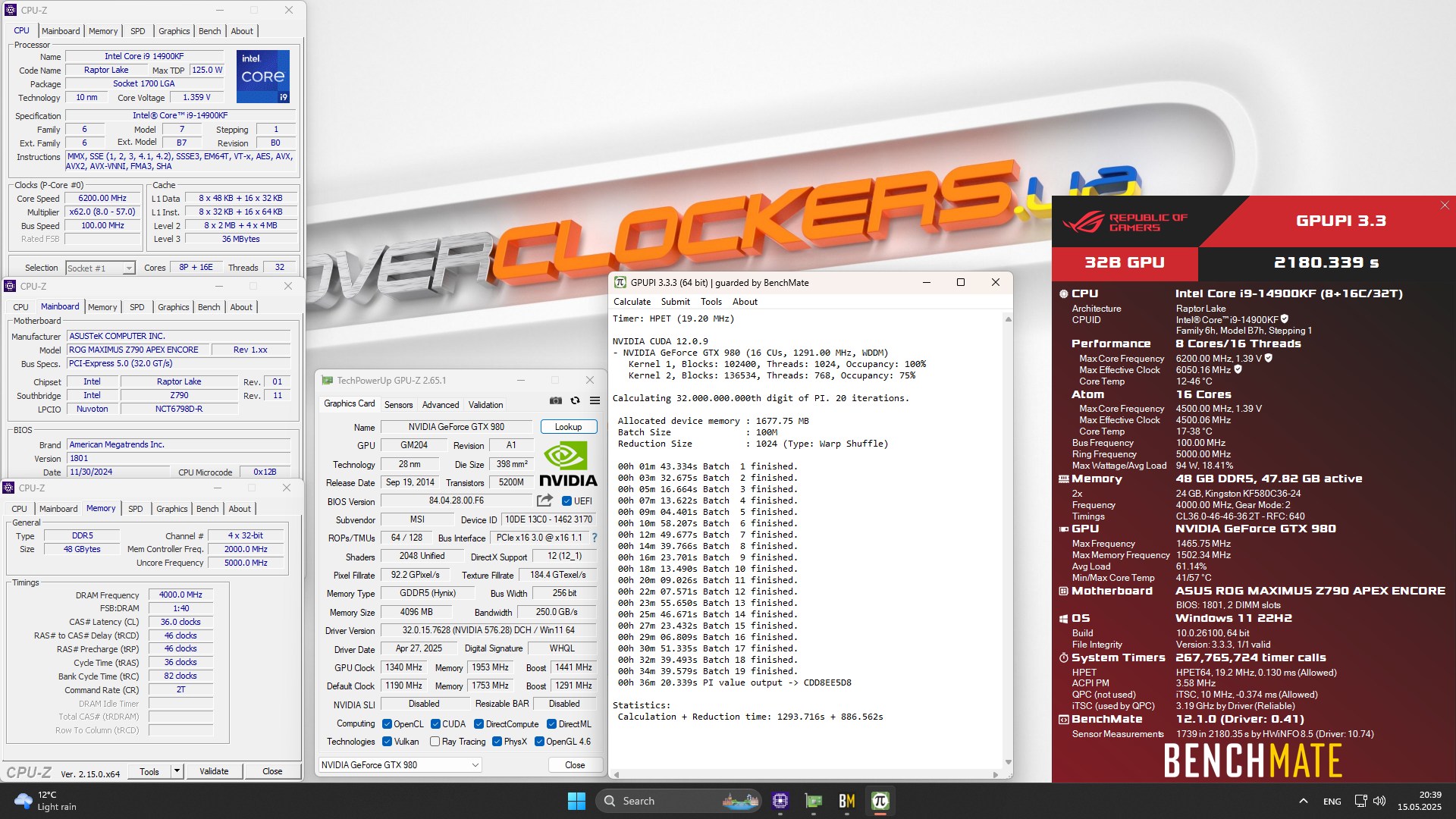Image resolution: width=1456 pixels, height=819 pixels.
Task: Click the Lookup button in GPU-Z
Action: coord(568,426)
